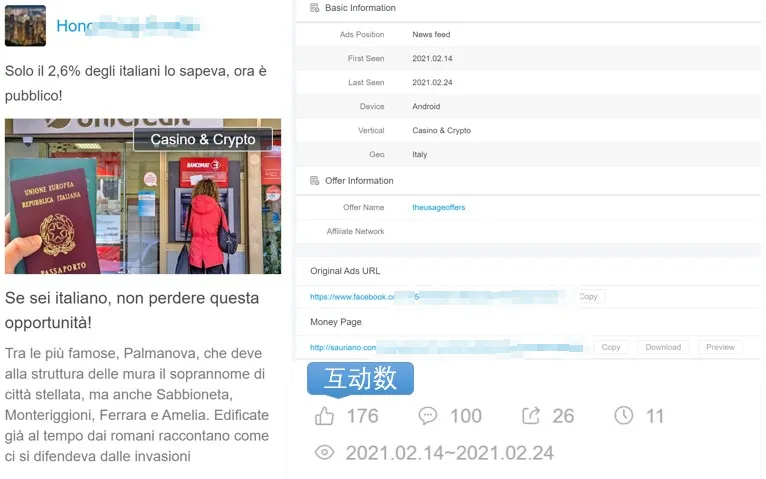Click the headline 'Se sei italiano, non perdere'
766x479 pixels.
click(132, 310)
